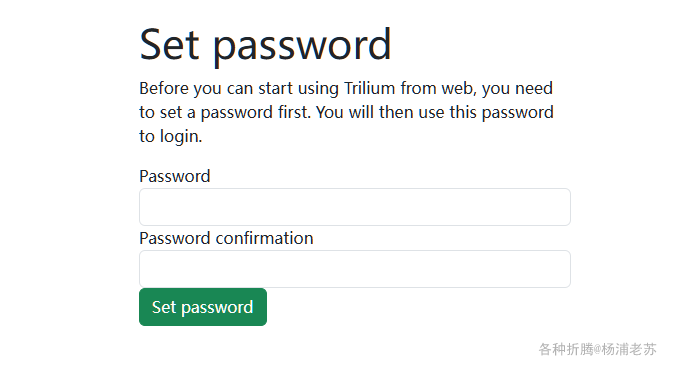
Task: Click the word "Trilium" in the description
Action: pyautogui.click(x=370, y=88)
